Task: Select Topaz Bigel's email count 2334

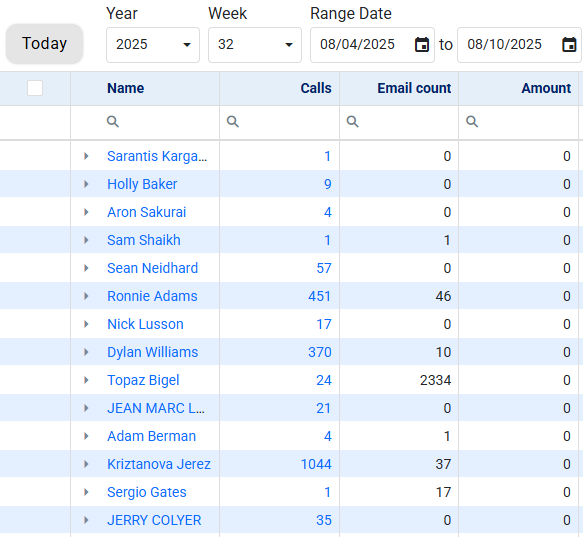Action: click(x=435, y=380)
